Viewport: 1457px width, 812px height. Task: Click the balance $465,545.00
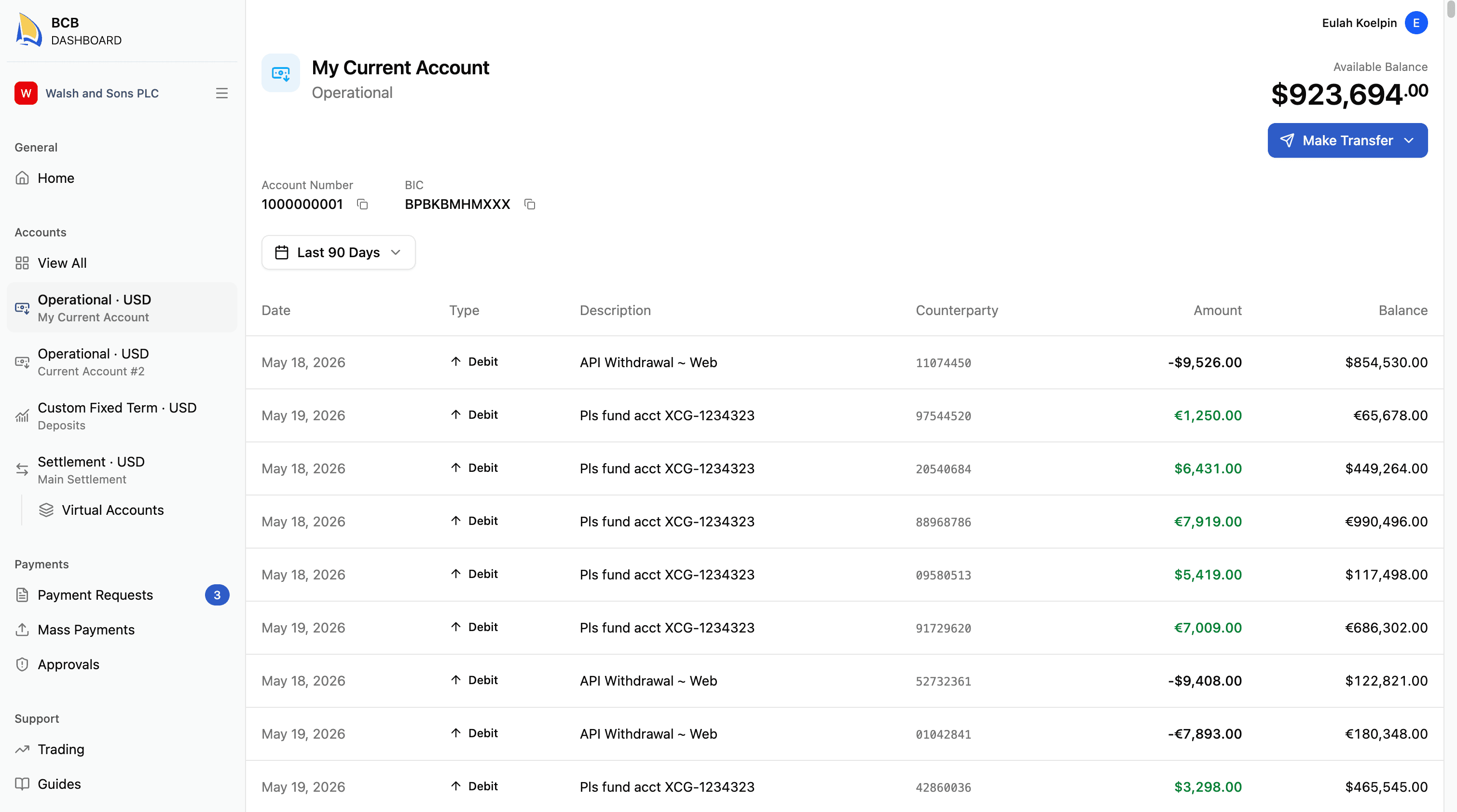[1386, 787]
